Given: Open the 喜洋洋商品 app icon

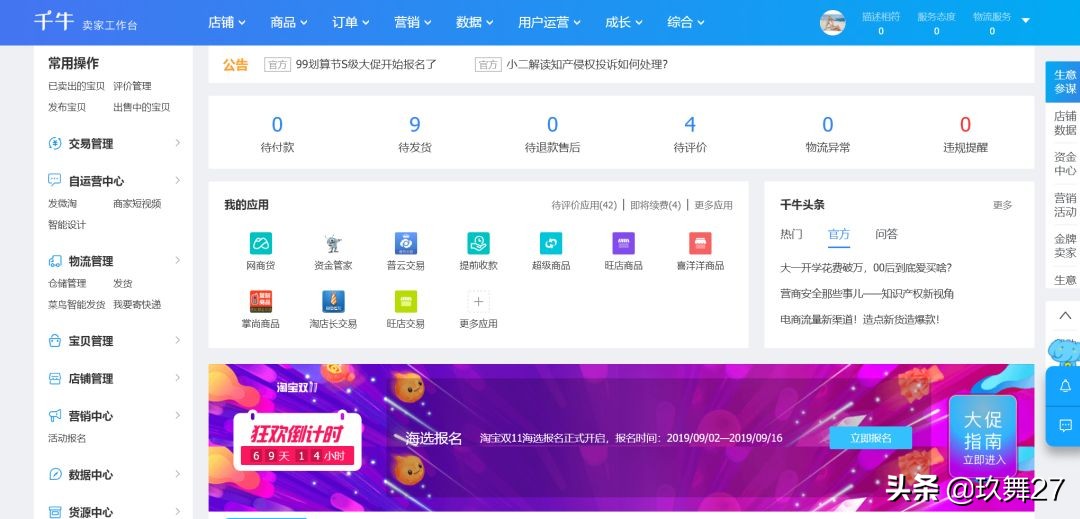Looking at the screenshot, I should (700, 243).
